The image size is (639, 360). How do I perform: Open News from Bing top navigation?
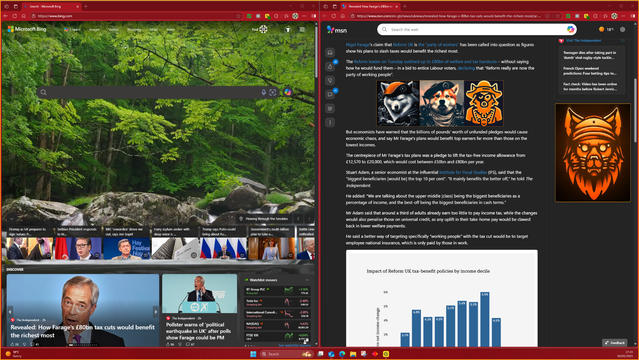pos(171,29)
